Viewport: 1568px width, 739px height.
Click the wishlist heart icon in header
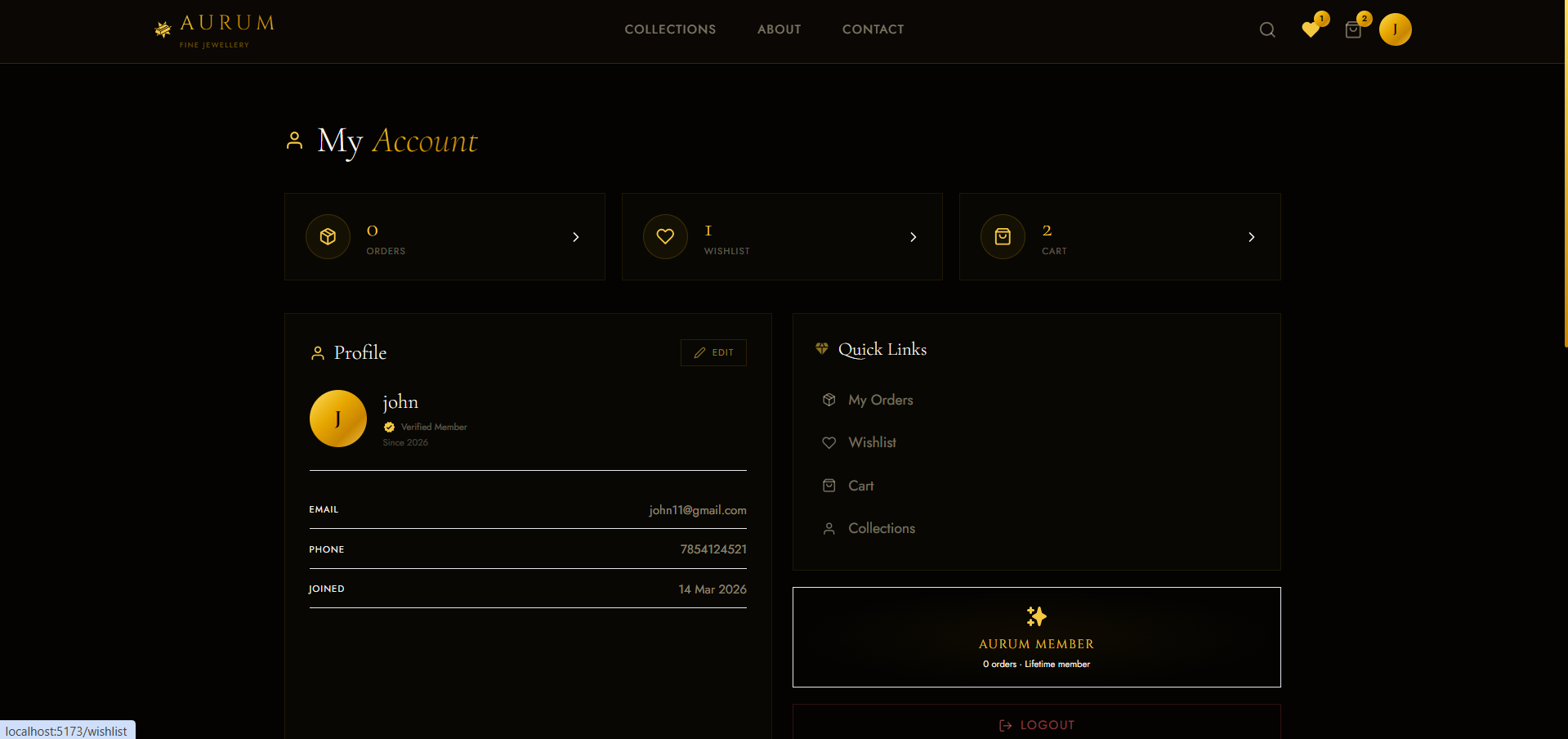(x=1311, y=29)
